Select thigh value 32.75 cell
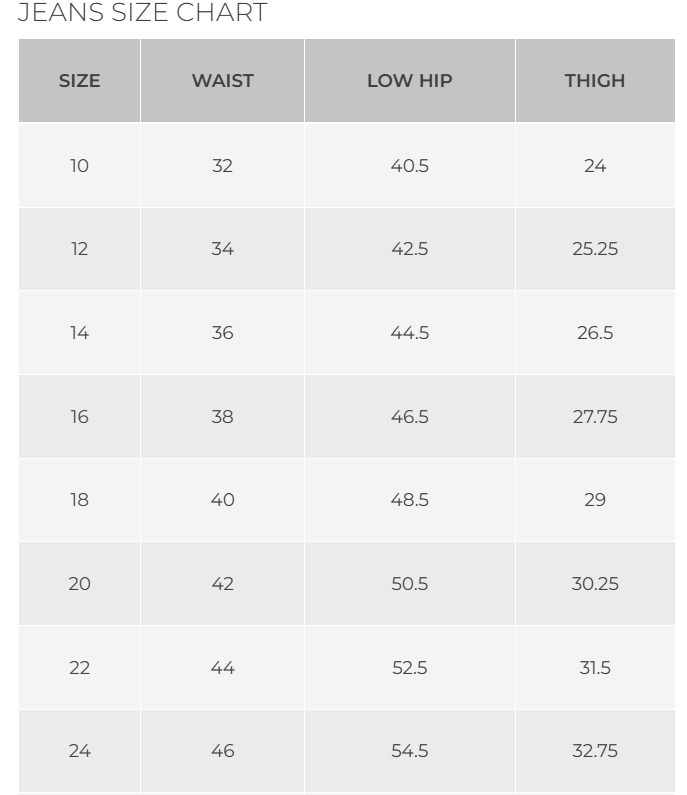687x795 pixels. tap(594, 751)
